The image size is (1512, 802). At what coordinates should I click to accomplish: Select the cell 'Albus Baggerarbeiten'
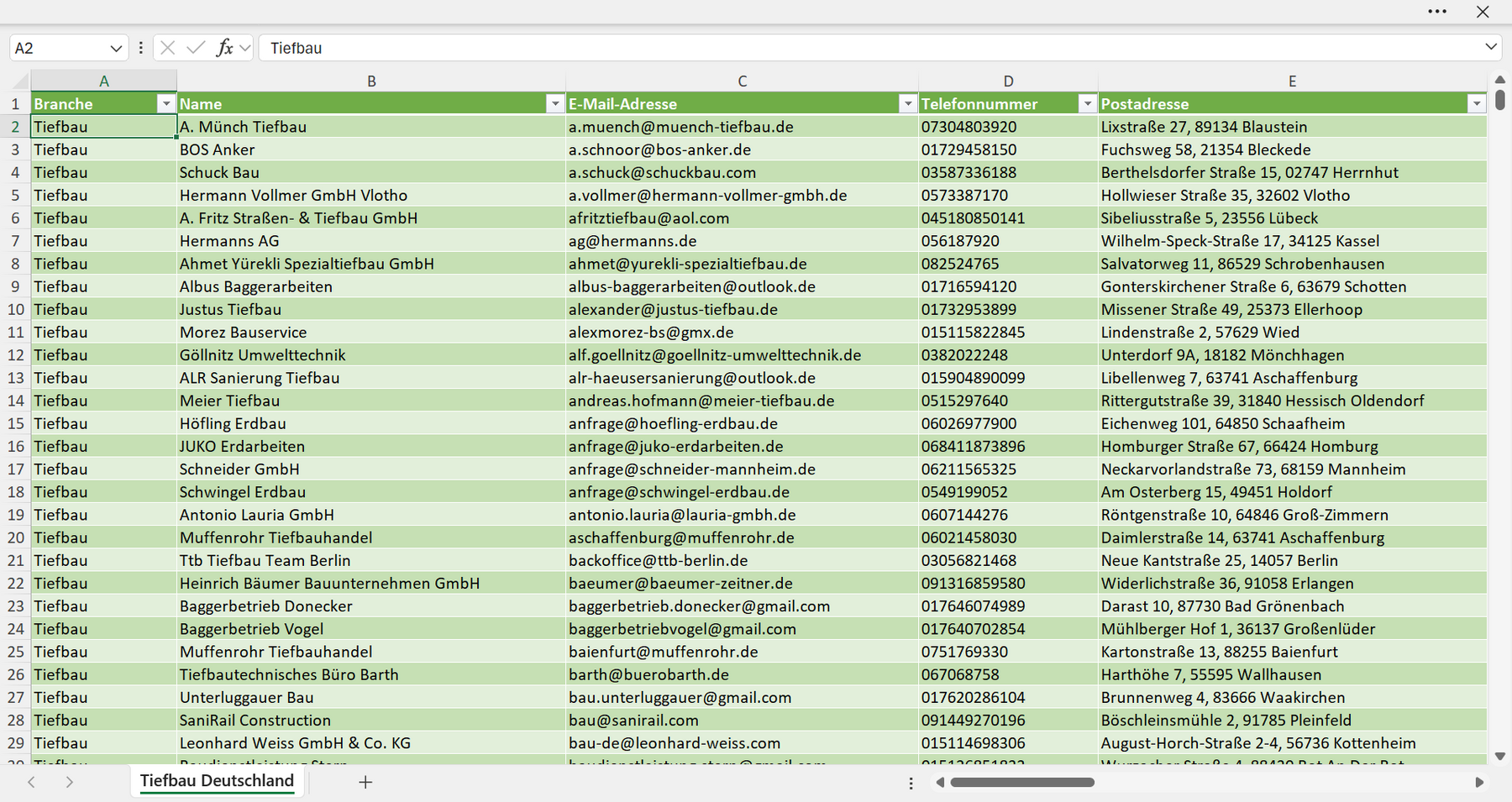tap(371, 286)
